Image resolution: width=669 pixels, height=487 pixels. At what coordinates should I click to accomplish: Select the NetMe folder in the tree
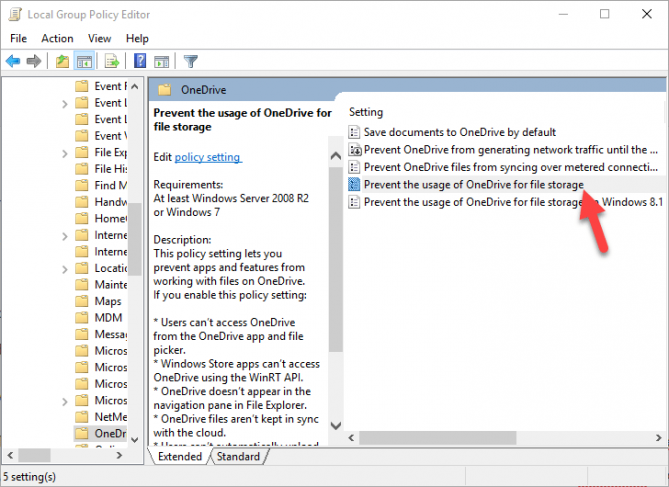(x=111, y=417)
